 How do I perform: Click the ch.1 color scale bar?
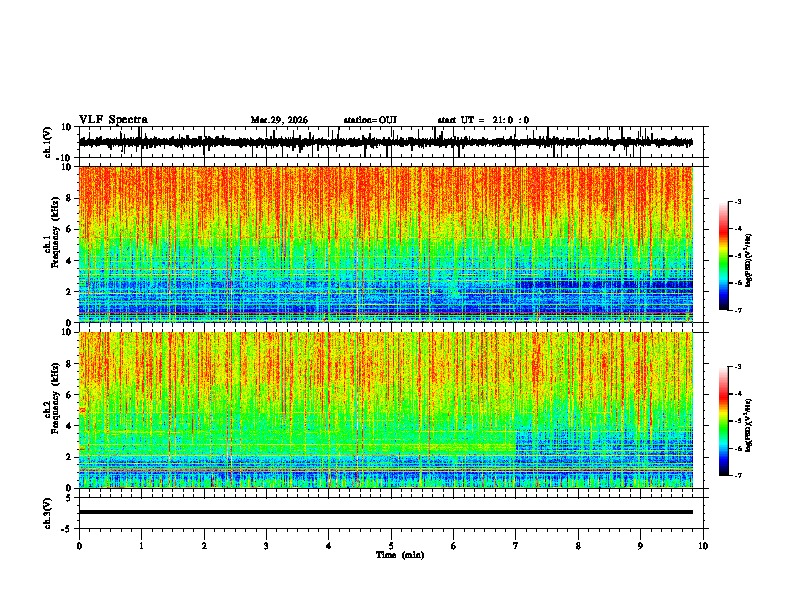(x=724, y=256)
